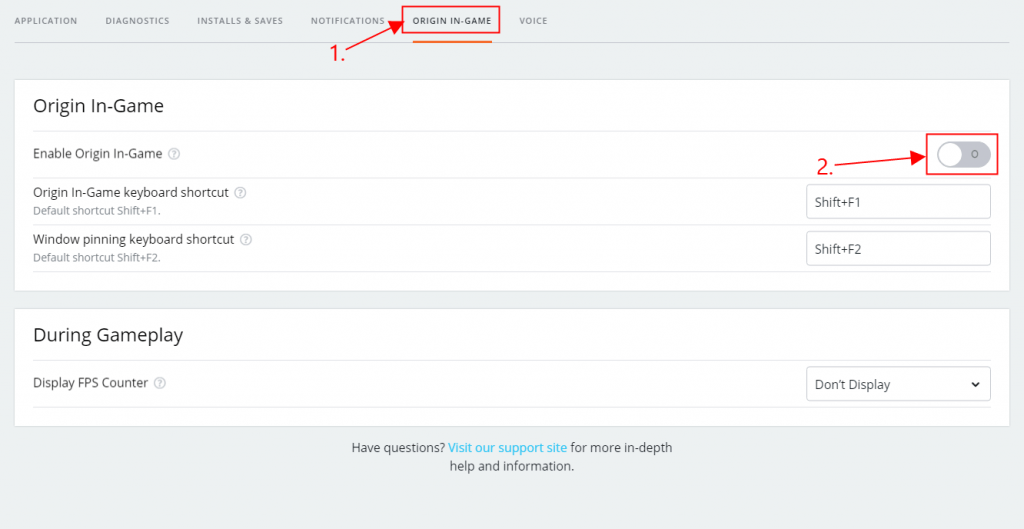Click the Shift+F2 shortcut input field
Screen dimensions: 1024x529
[899, 249]
